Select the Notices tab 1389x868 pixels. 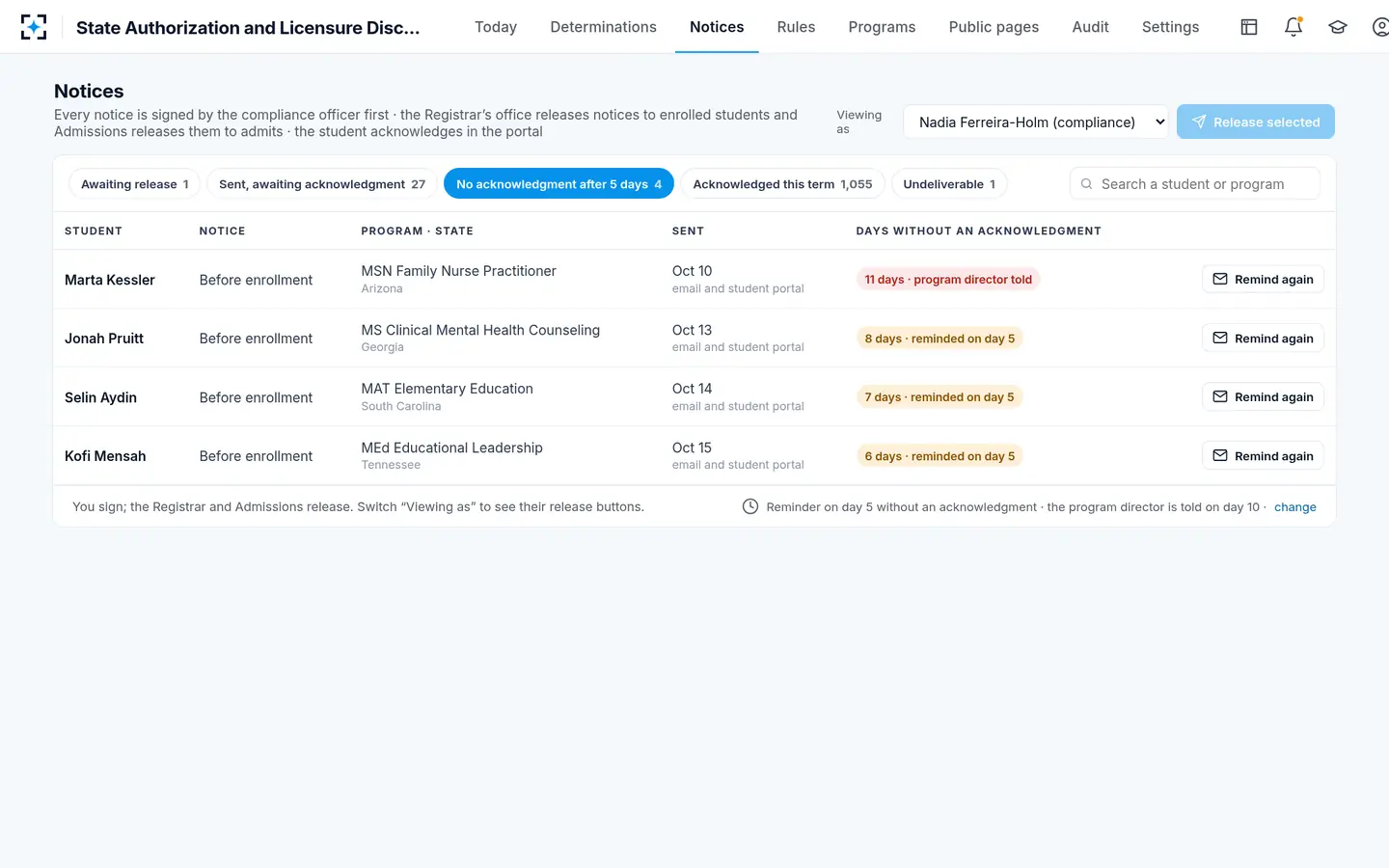717,27
